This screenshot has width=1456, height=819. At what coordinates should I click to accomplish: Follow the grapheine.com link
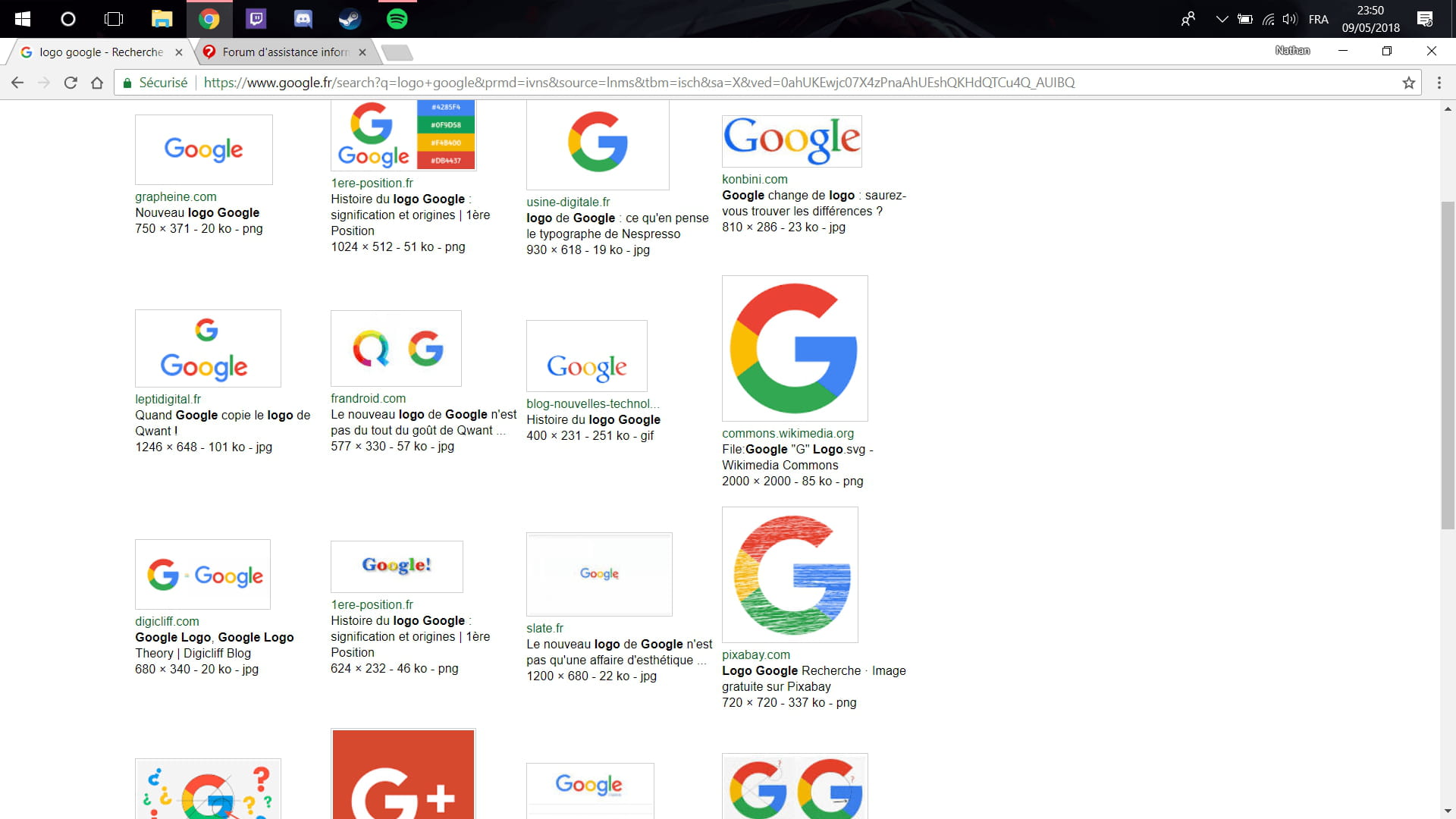coord(176,197)
